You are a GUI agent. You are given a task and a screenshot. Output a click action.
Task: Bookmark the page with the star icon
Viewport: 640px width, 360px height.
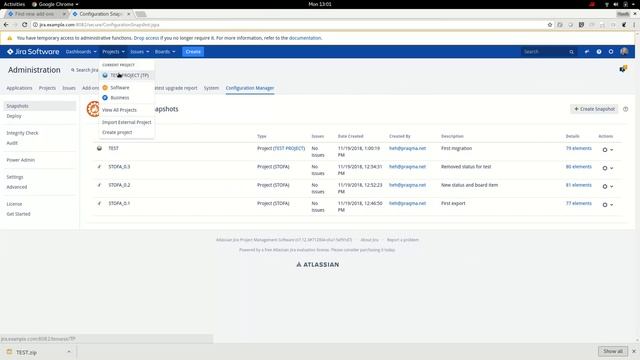[550, 25]
